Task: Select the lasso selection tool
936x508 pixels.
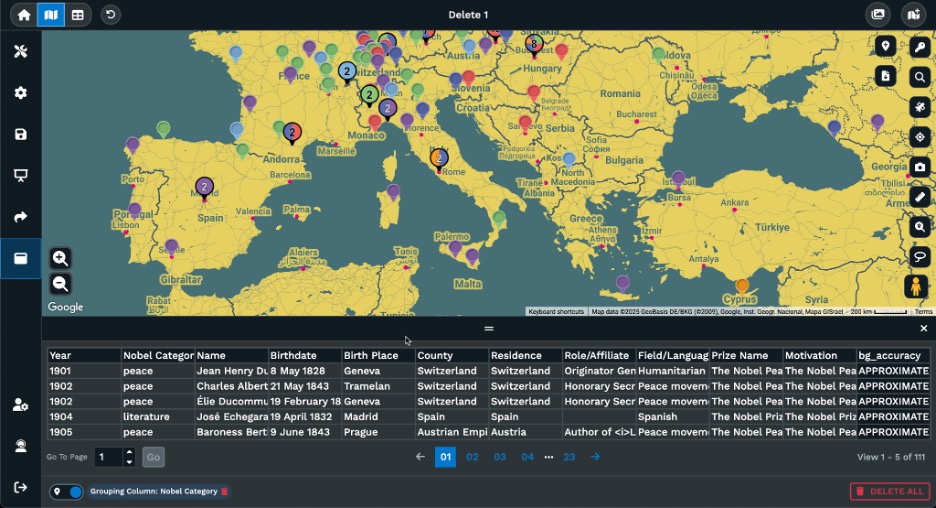Action: [x=920, y=257]
